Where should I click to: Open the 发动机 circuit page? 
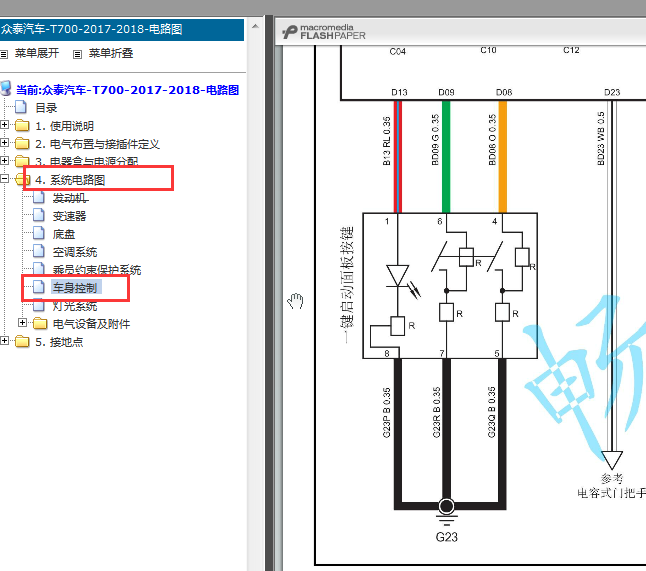click(x=70, y=198)
